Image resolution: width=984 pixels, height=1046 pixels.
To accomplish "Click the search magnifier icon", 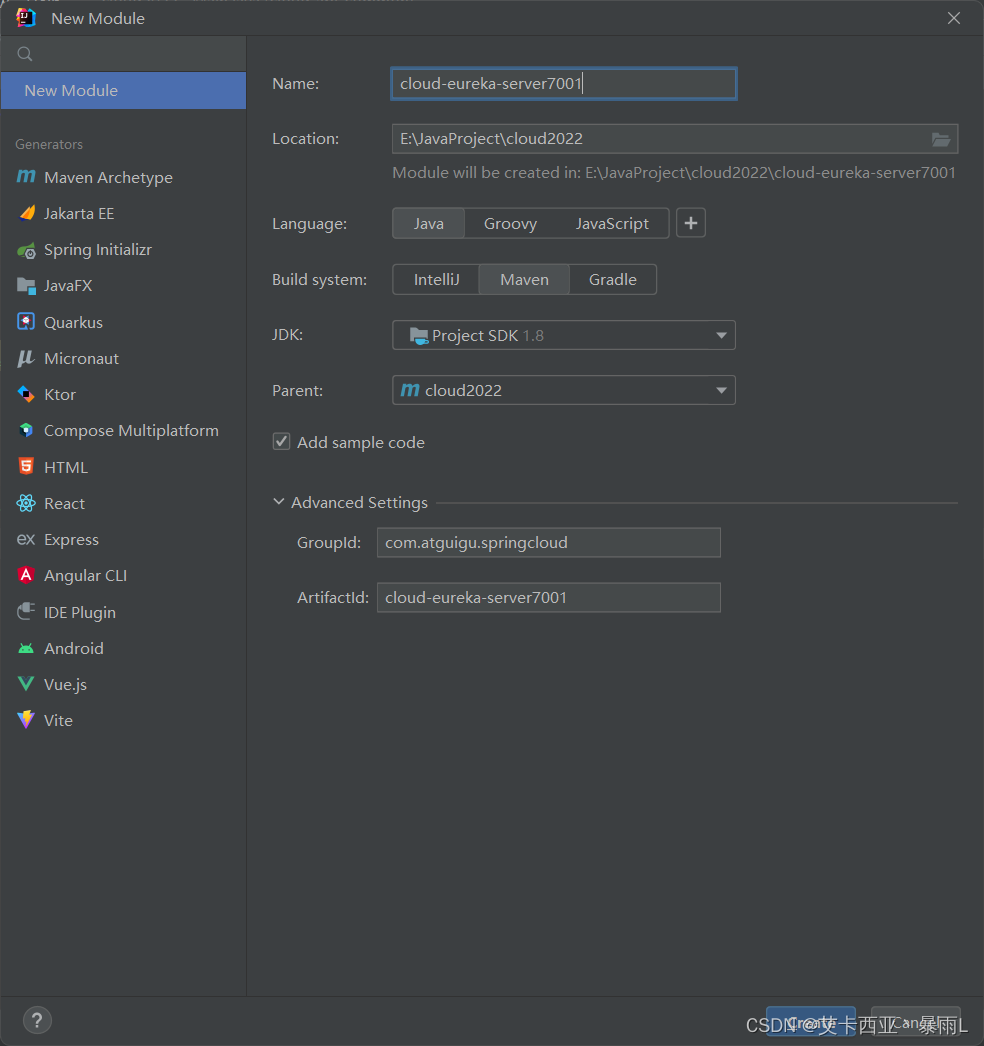I will pyautogui.click(x=25, y=54).
